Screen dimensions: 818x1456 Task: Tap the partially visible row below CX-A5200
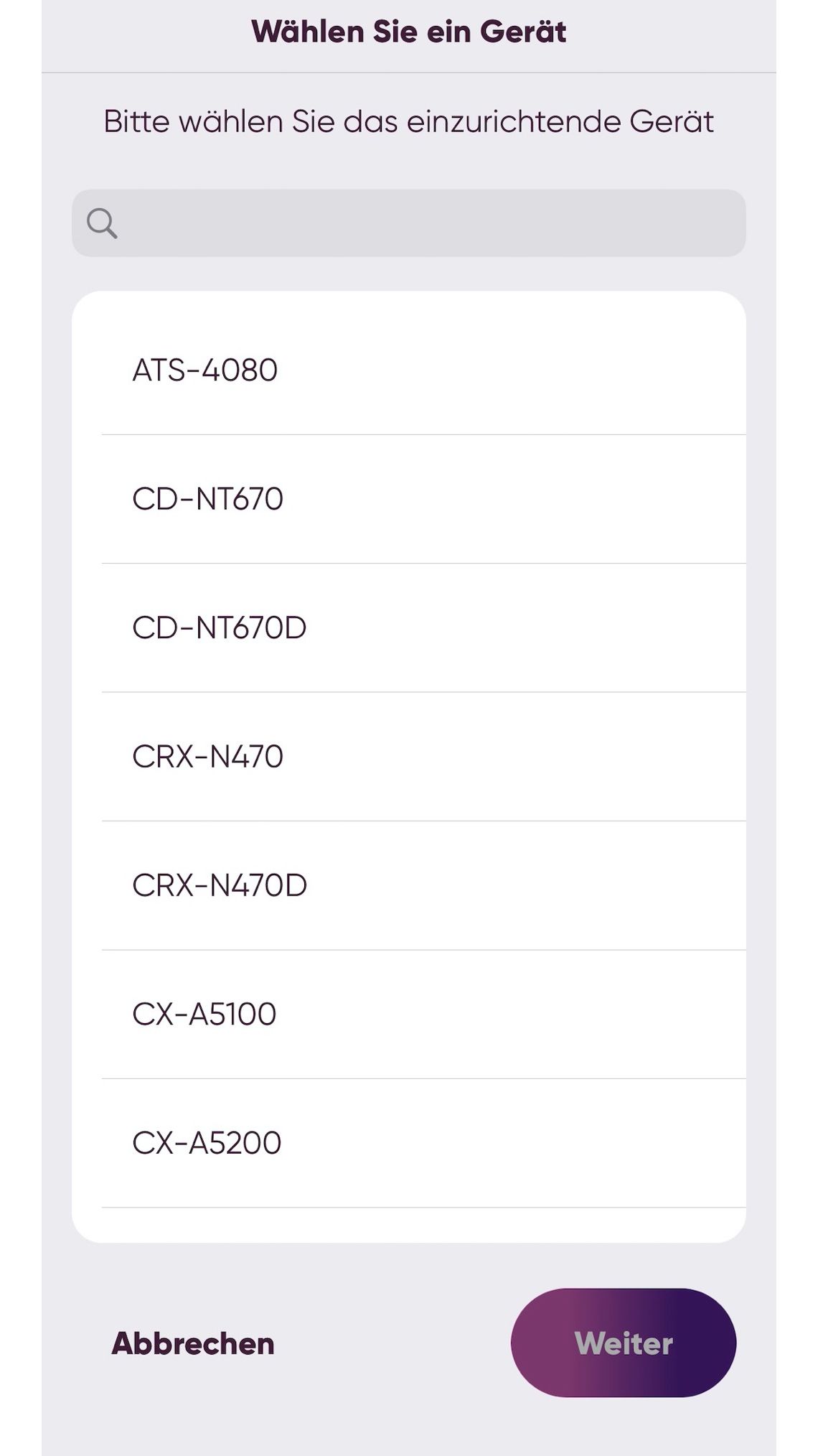tap(409, 1226)
